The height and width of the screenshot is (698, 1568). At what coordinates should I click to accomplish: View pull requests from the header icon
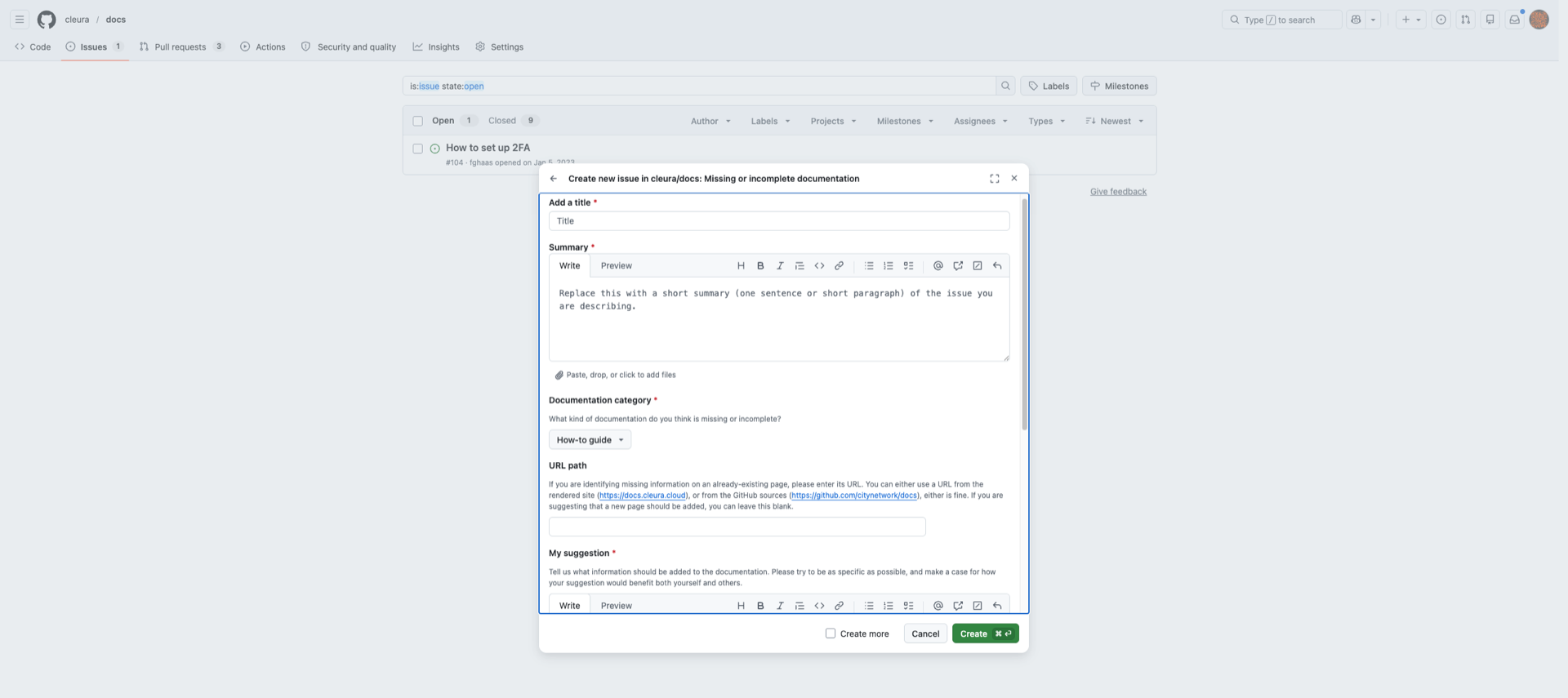pyautogui.click(x=1466, y=20)
